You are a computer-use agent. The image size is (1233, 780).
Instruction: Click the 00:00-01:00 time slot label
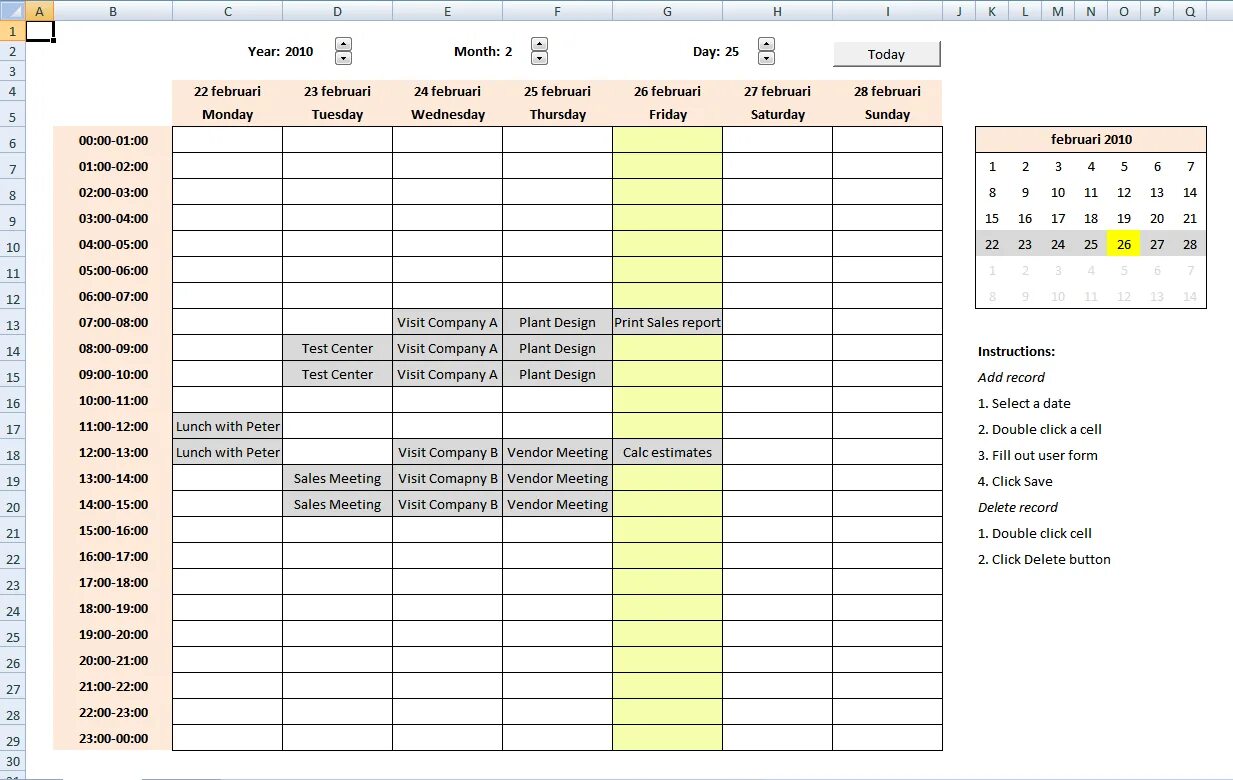tap(113, 140)
